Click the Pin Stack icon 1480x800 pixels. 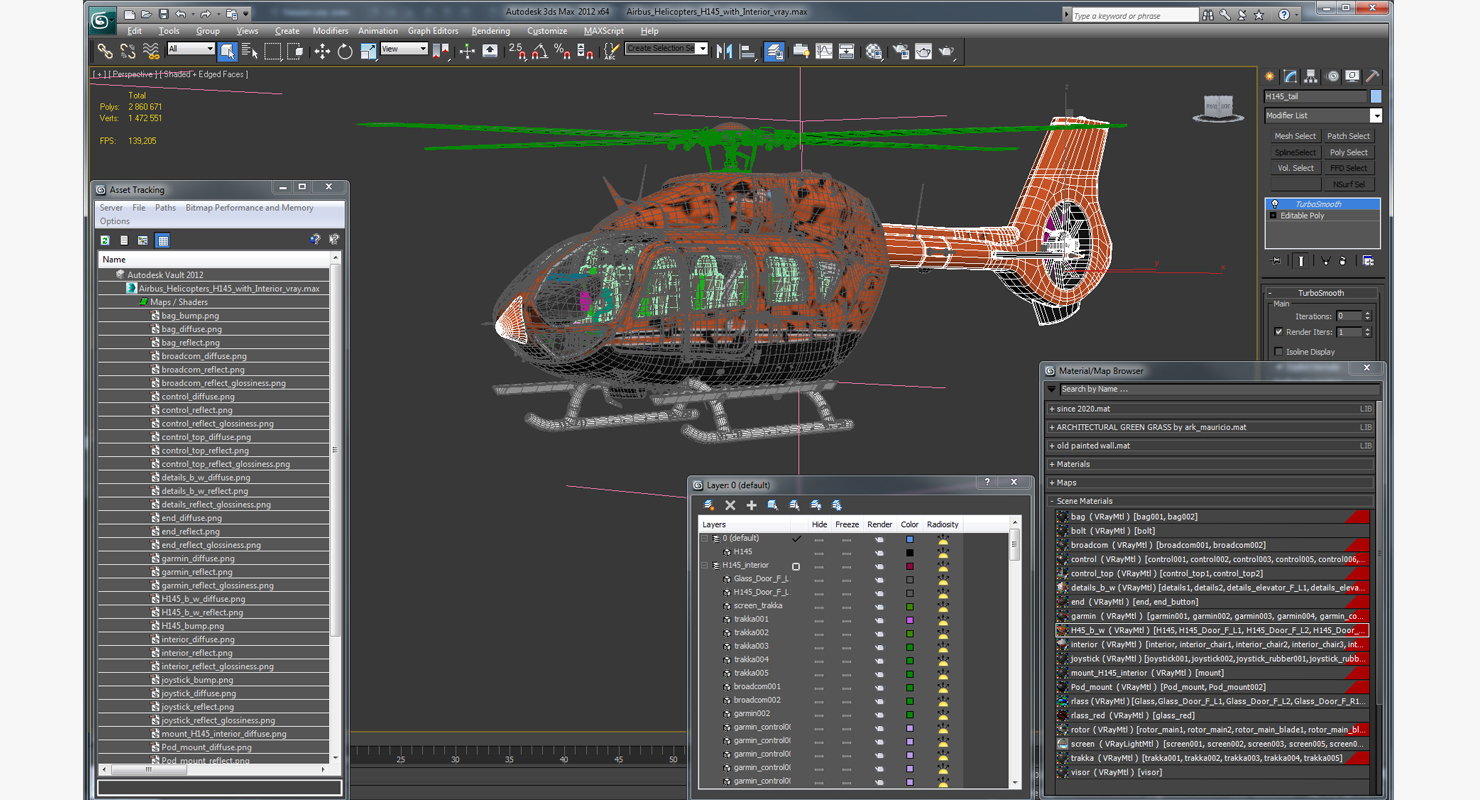point(1277,261)
